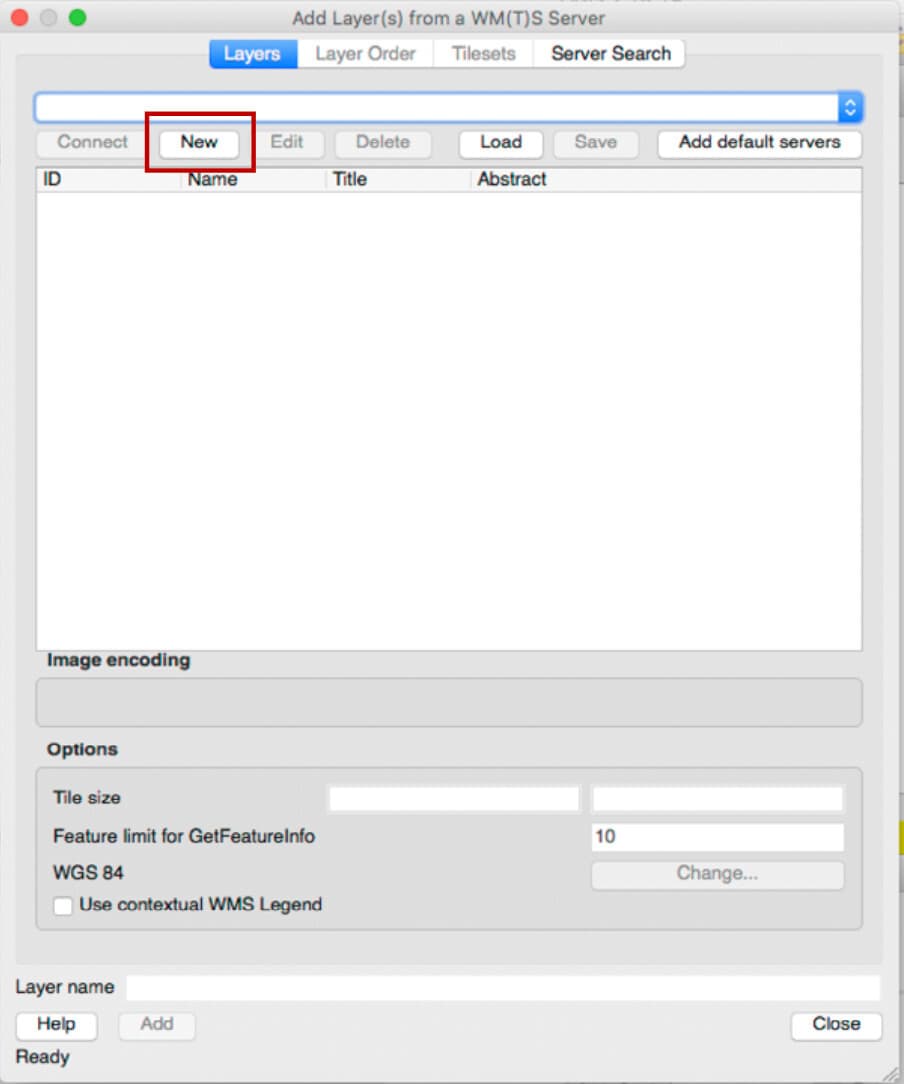
Task: Enable Use contextual WMS Legend
Action: click(x=64, y=905)
